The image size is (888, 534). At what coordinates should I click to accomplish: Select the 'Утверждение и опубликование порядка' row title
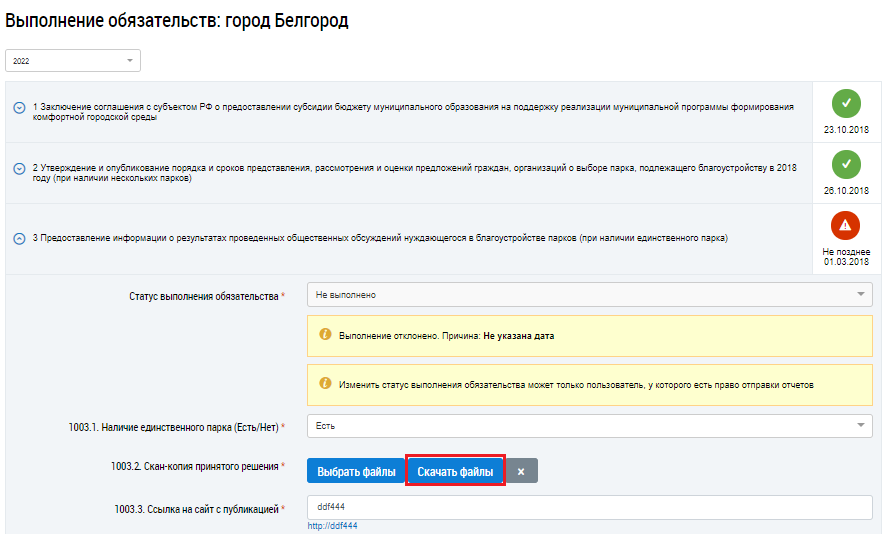[412, 172]
